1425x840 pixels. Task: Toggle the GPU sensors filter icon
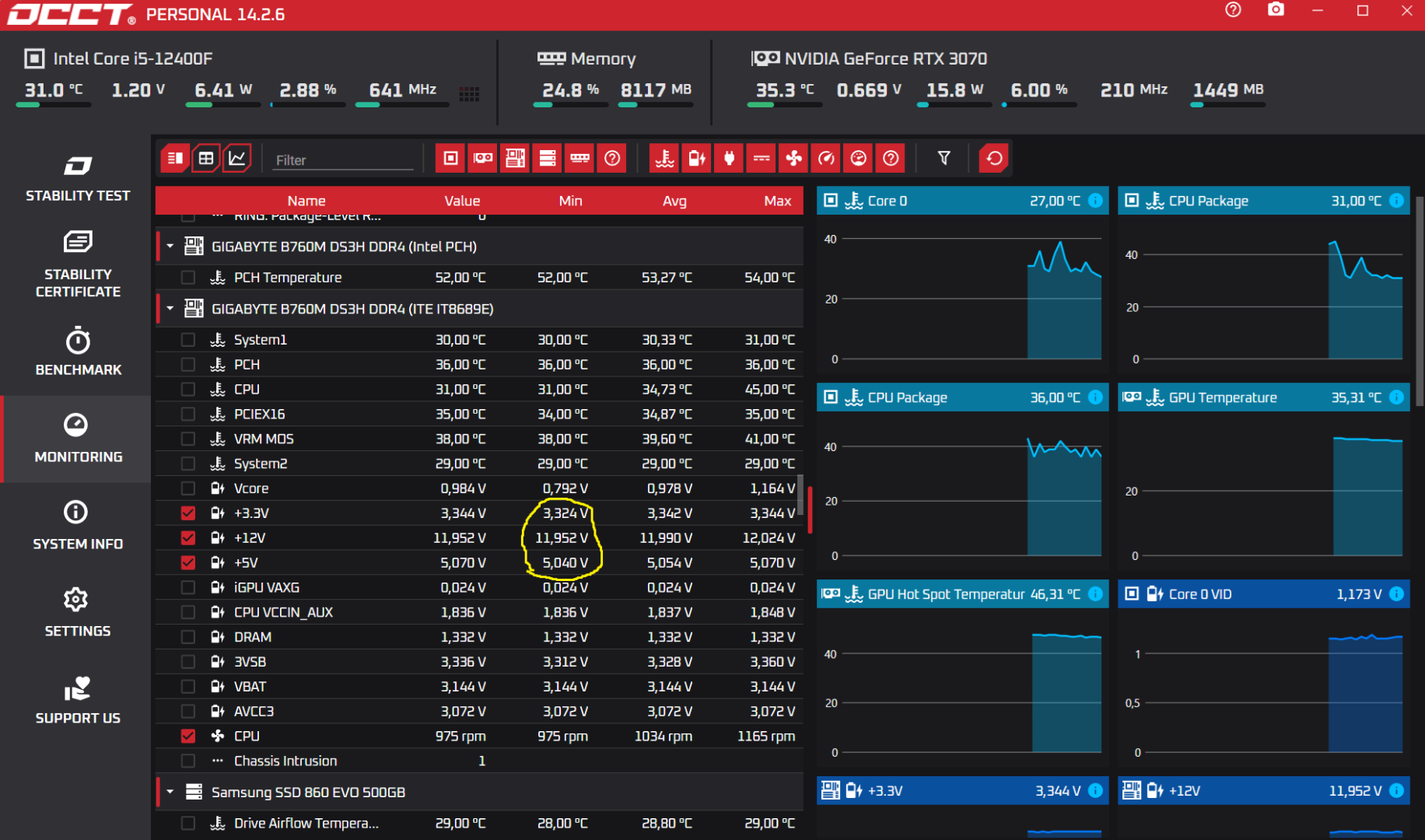[483, 159]
